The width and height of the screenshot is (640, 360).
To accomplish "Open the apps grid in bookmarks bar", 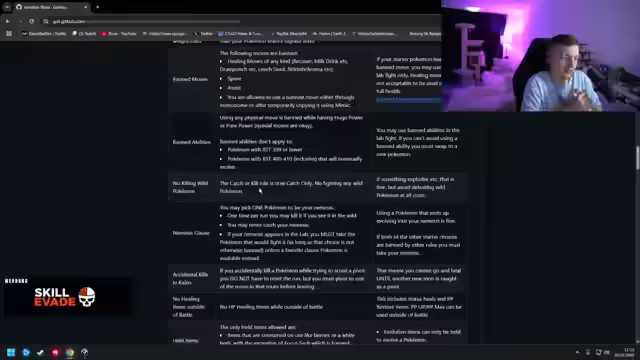I will pos(9,33).
